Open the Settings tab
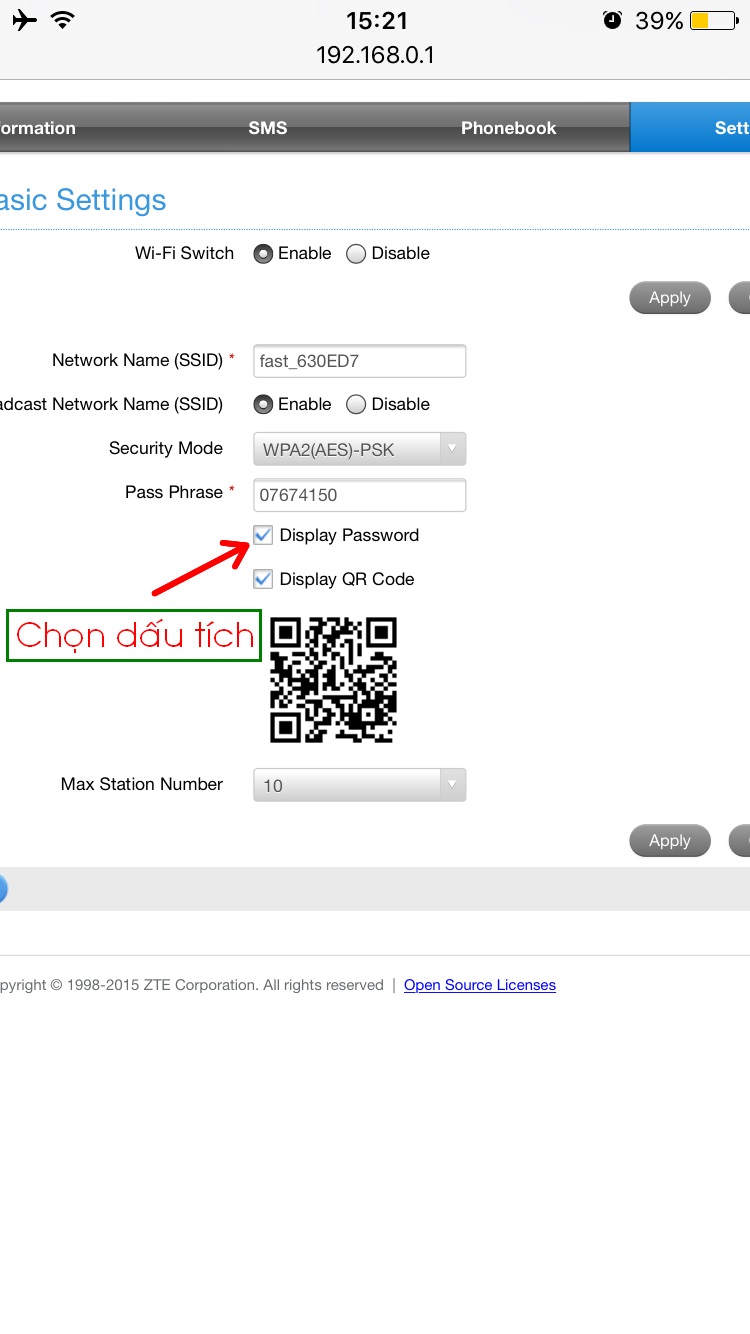This screenshot has height=1334, width=750. tap(691, 128)
